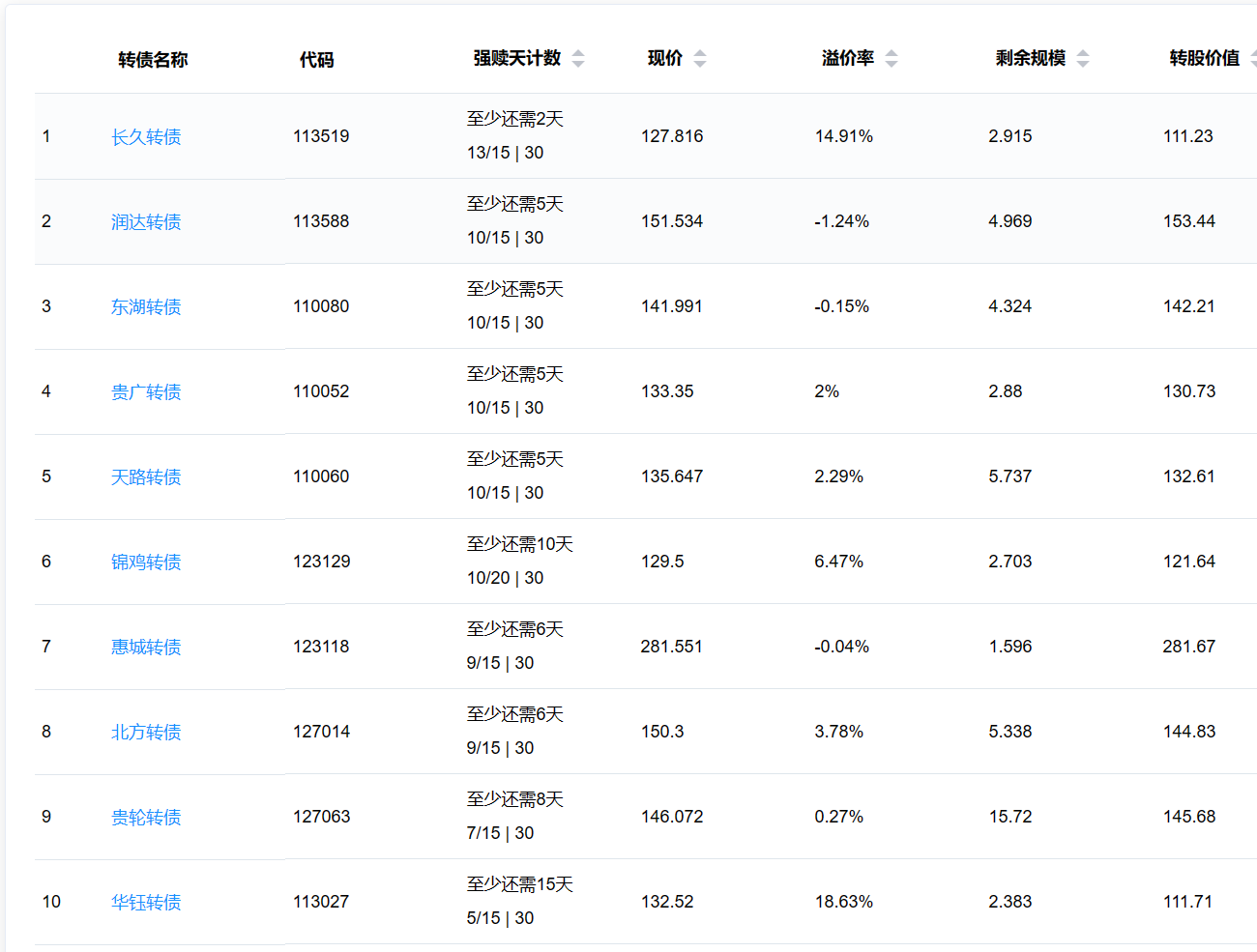The image size is (1257, 952).
Task: Click the 转股价值 column header
Action: tap(1204, 59)
